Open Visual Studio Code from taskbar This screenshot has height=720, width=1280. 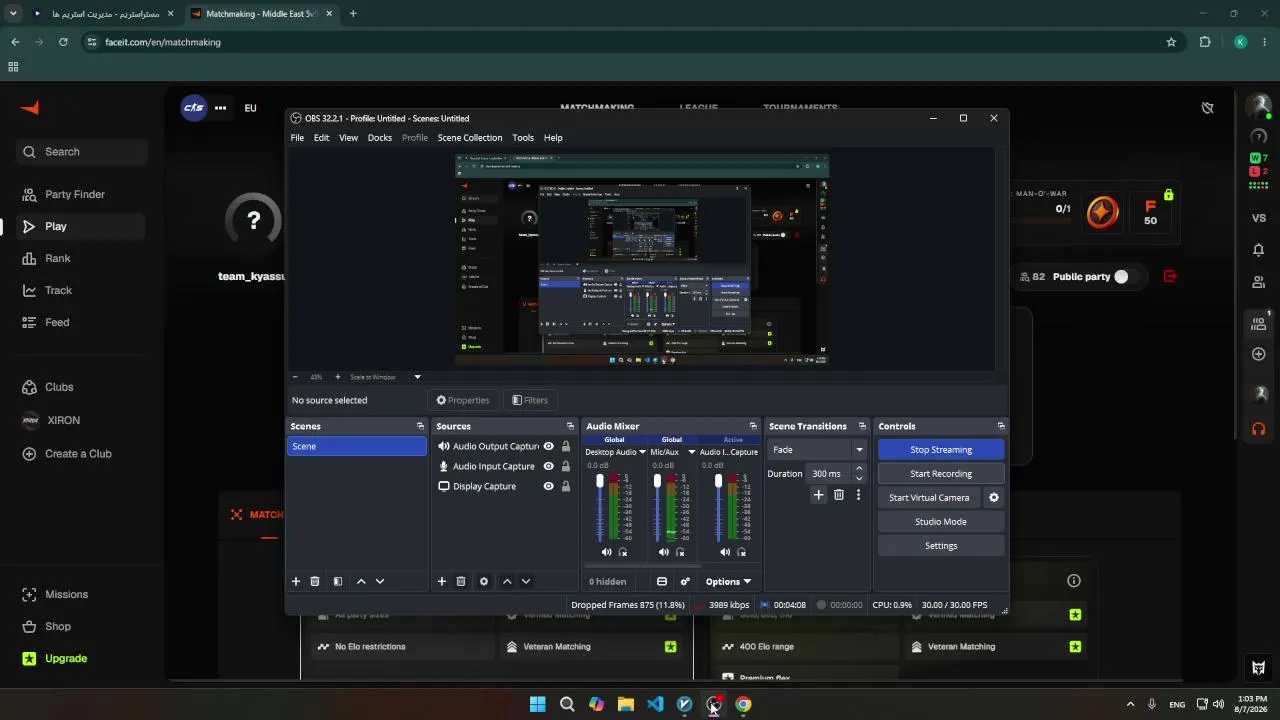point(655,704)
